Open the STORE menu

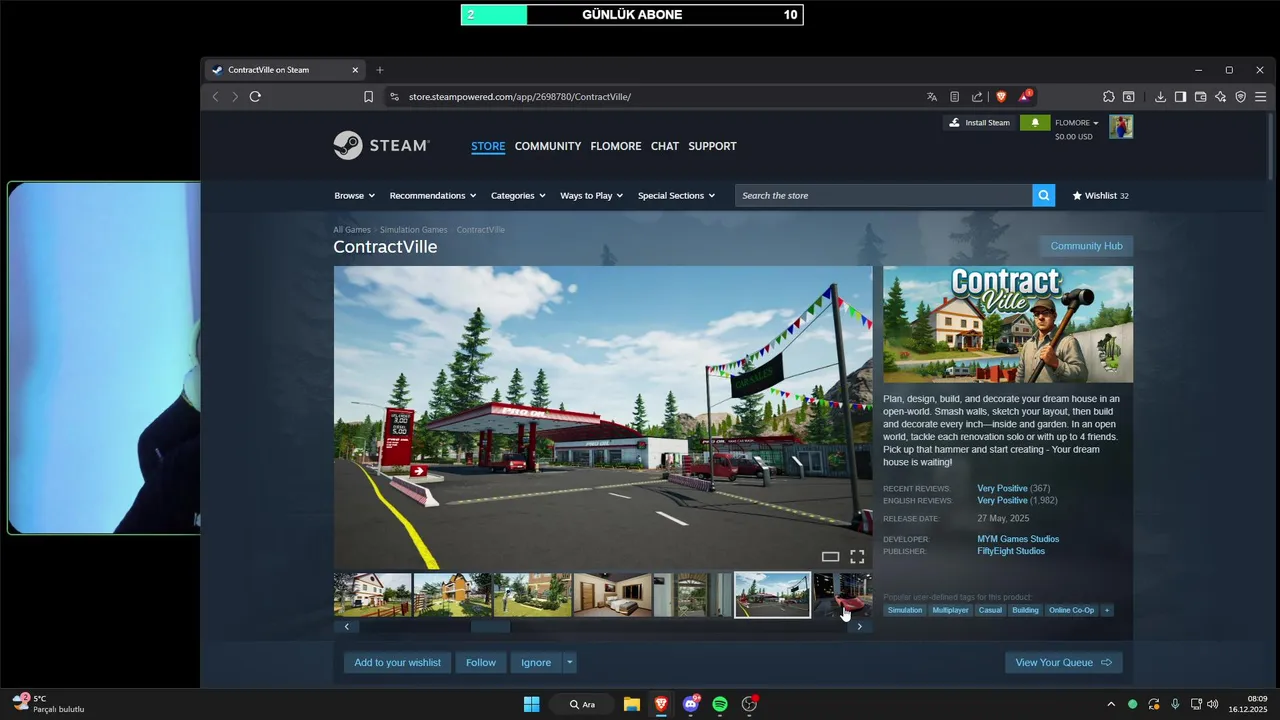tap(488, 146)
